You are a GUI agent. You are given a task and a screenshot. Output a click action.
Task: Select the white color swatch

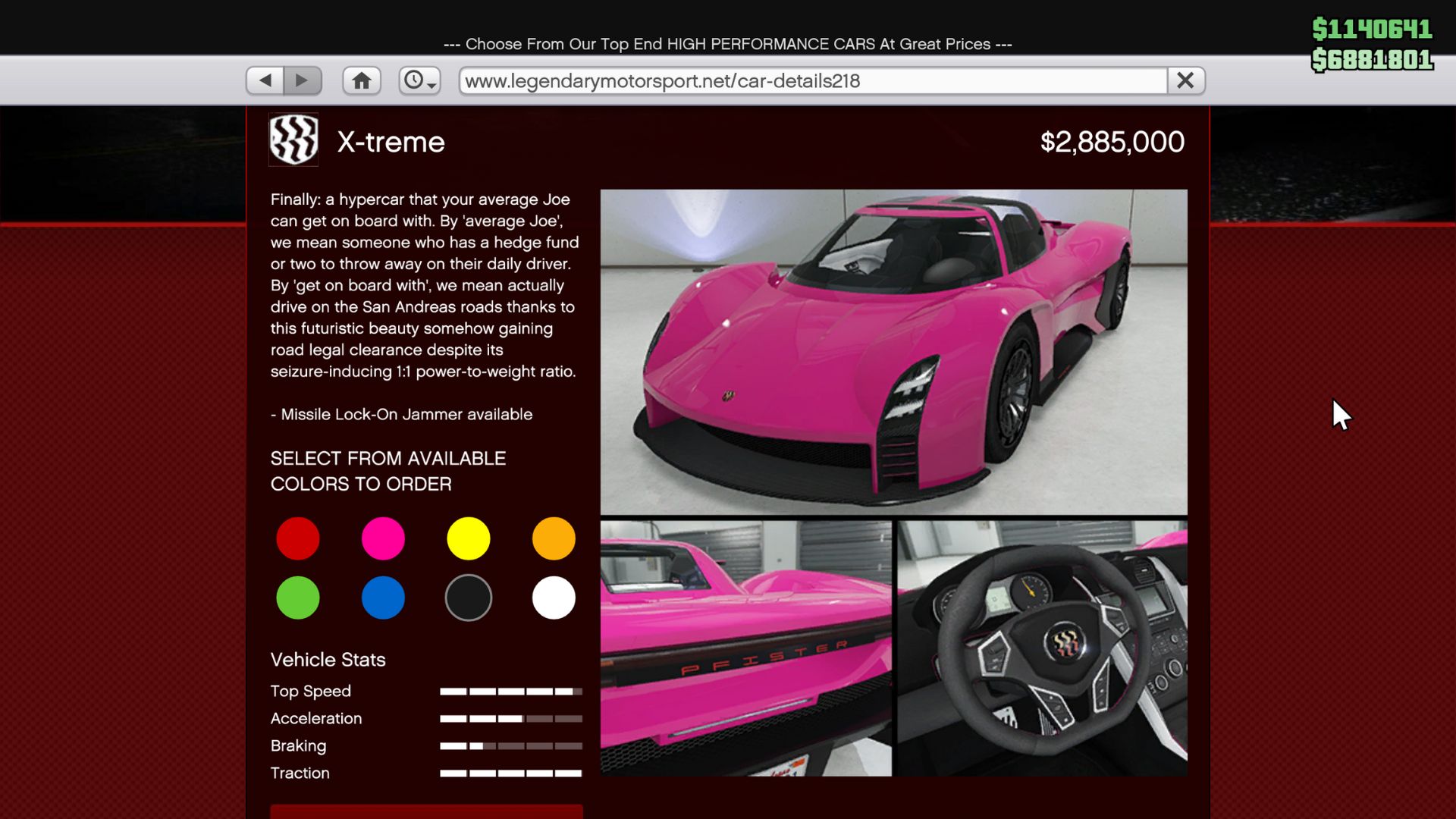554,598
